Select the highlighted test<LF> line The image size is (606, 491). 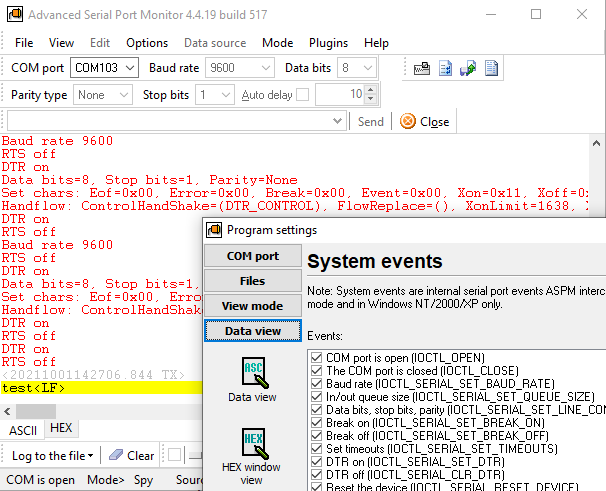tap(101, 388)
